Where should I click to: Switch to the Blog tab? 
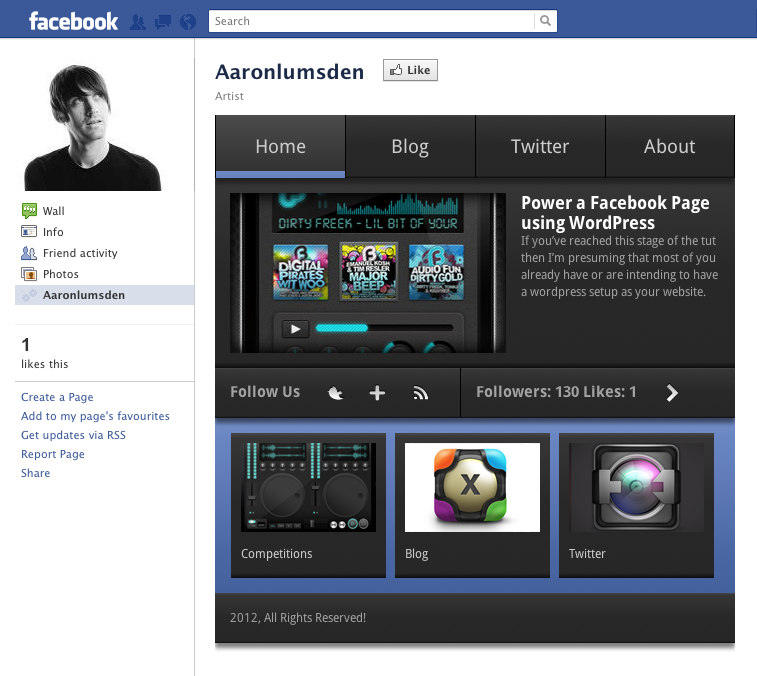(x=410, y=146)
